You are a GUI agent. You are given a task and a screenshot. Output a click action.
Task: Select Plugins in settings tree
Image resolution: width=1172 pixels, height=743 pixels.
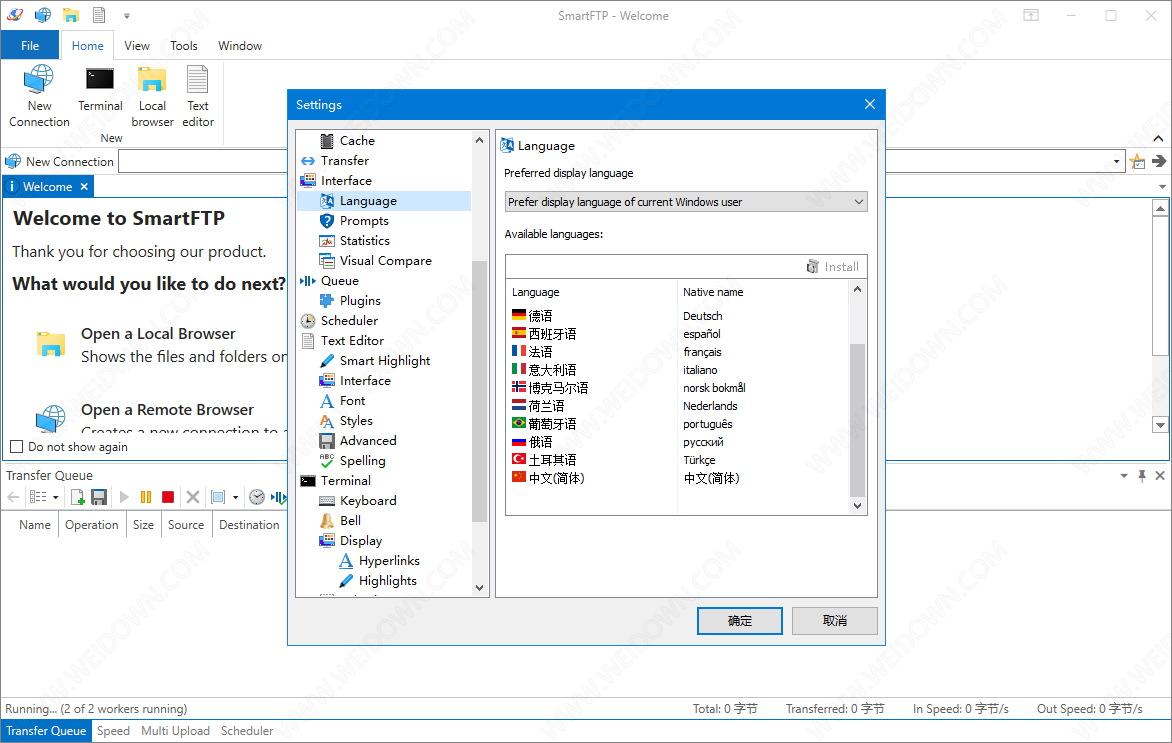[x=360, y=300]
